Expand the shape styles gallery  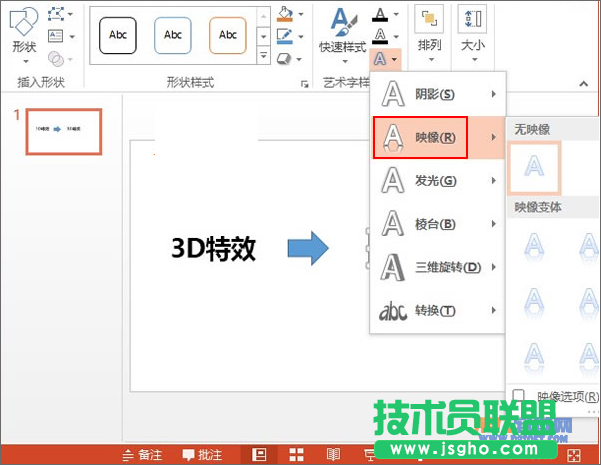point(263,55)
